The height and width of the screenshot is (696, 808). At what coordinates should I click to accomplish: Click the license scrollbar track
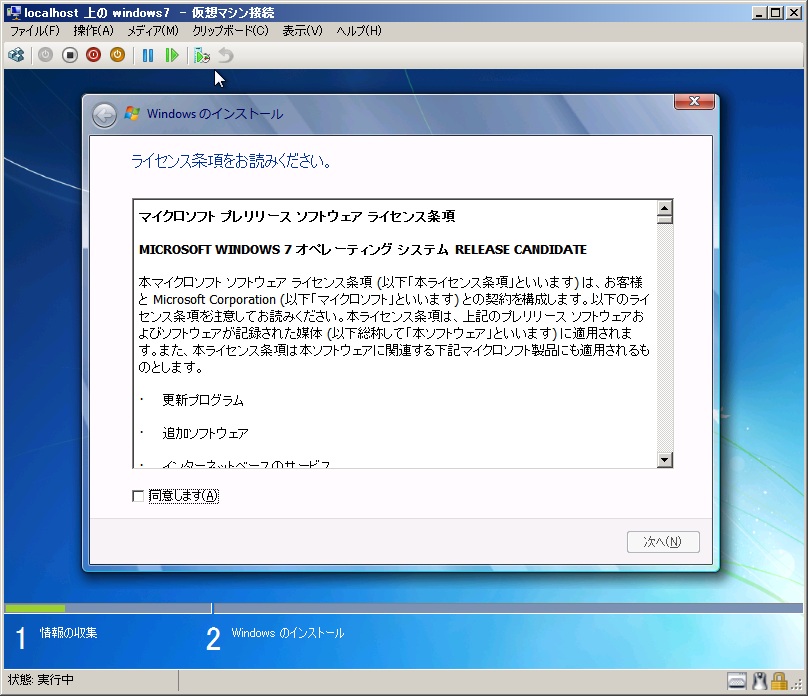pyautogui.click(x=665, y=338)
